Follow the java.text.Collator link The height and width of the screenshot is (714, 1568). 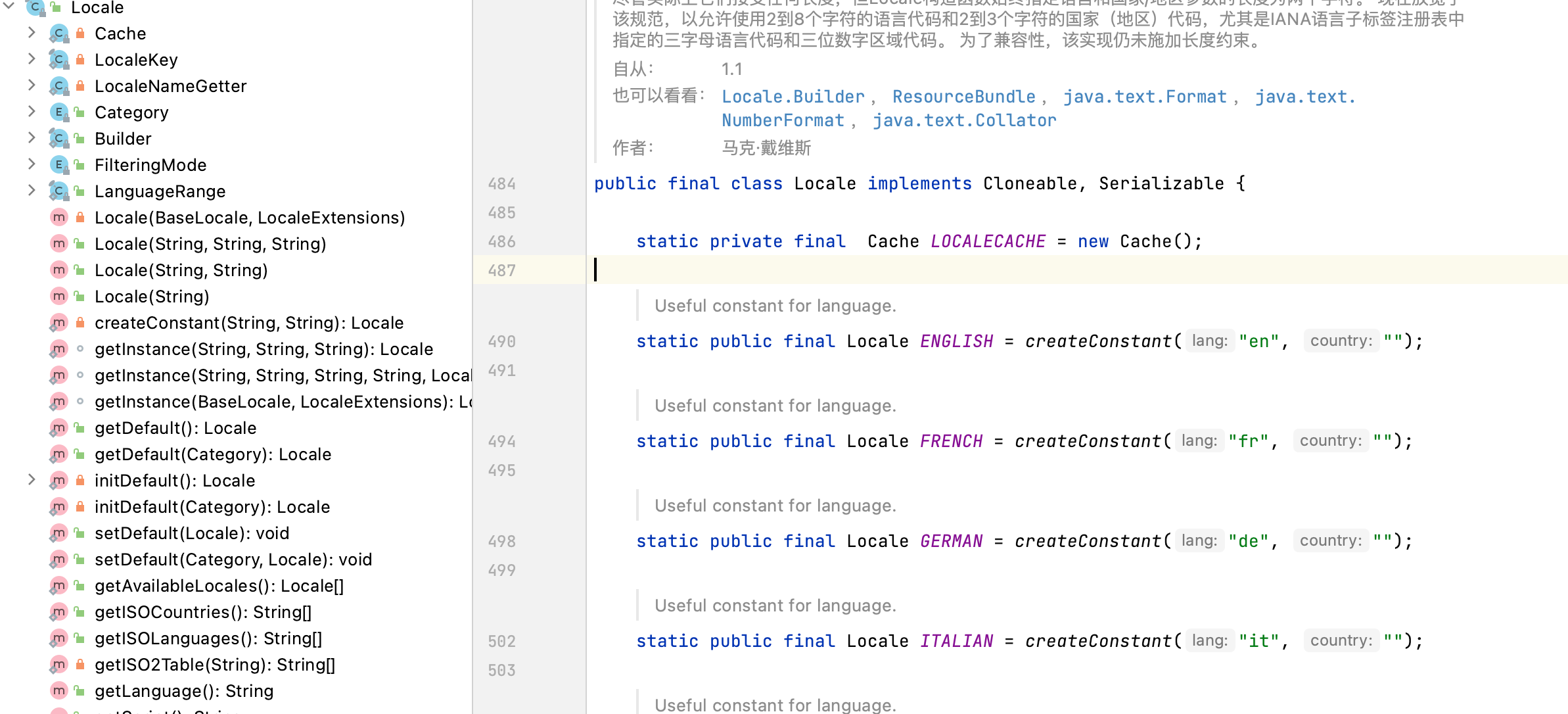pos(964,120)
